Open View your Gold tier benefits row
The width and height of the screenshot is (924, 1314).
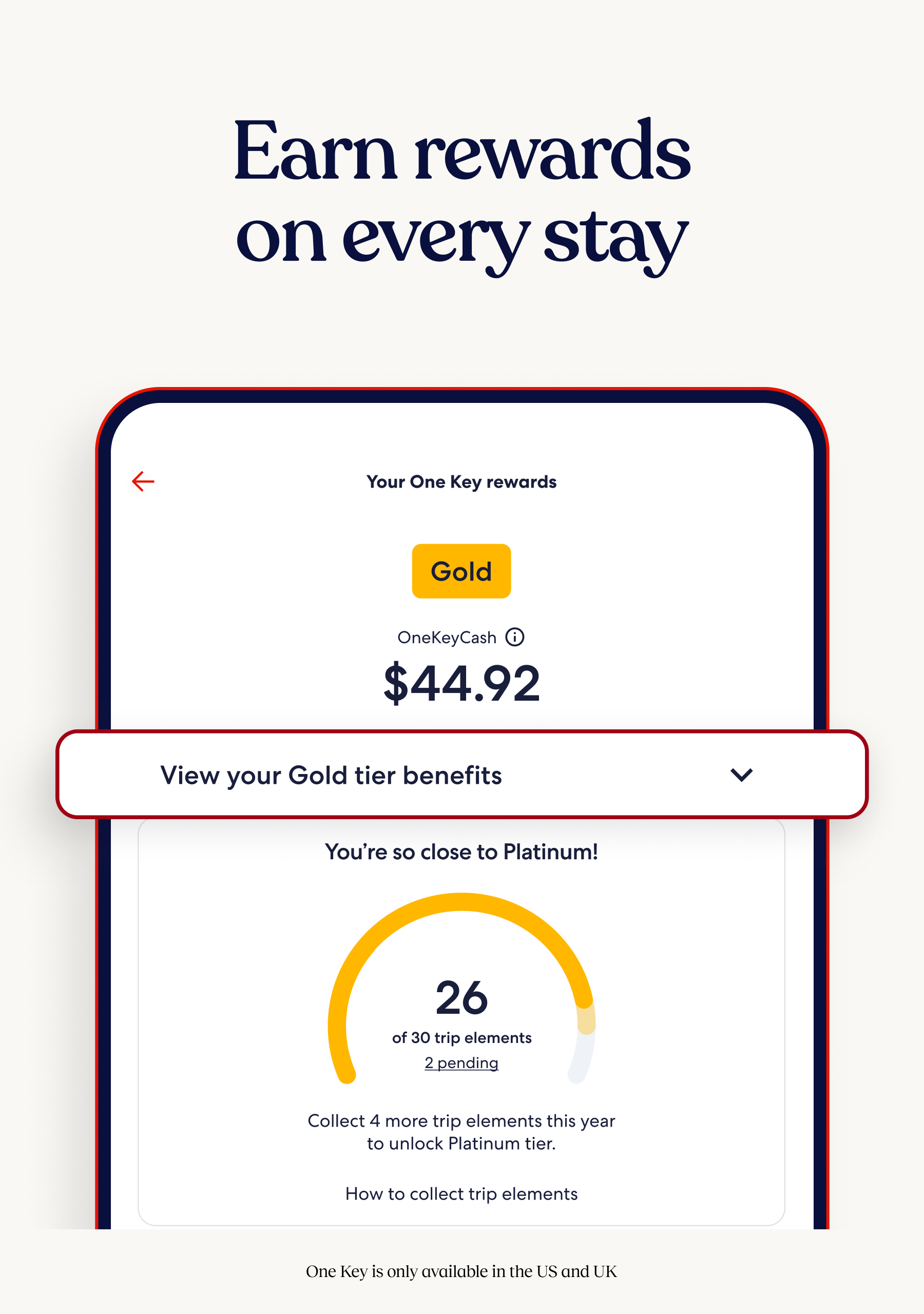tap(462, 775)
